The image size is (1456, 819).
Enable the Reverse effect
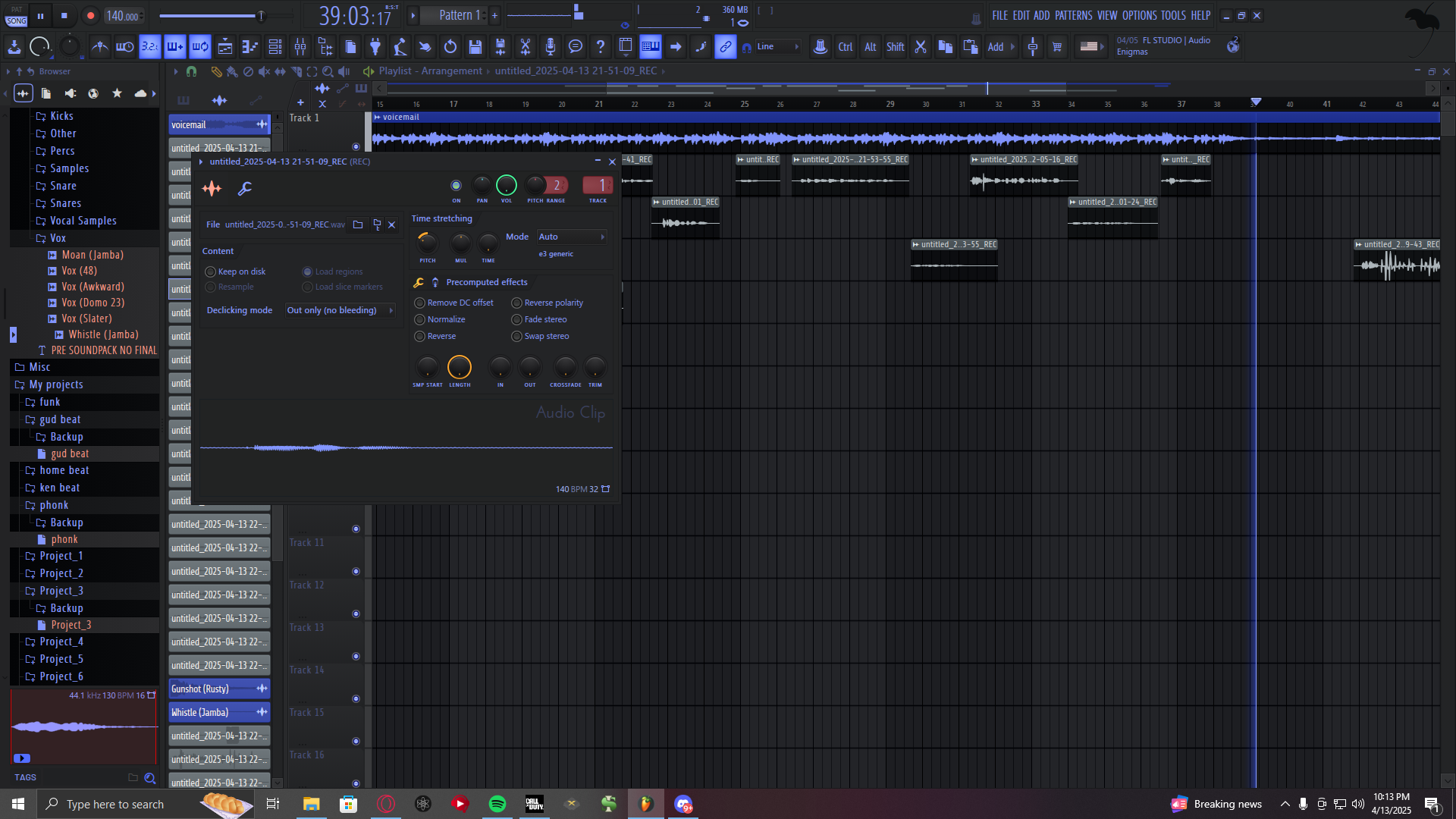point(420,336)
